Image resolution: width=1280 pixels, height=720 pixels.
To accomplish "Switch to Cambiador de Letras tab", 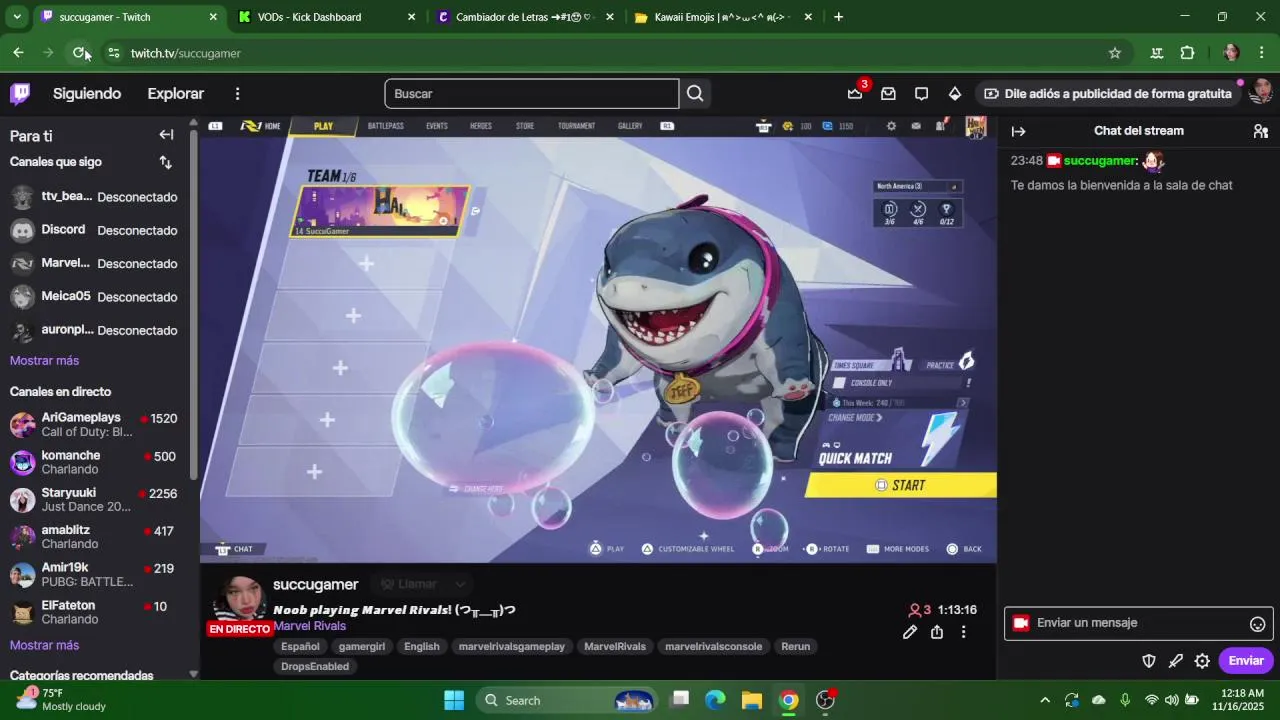I will coord(523,17).
